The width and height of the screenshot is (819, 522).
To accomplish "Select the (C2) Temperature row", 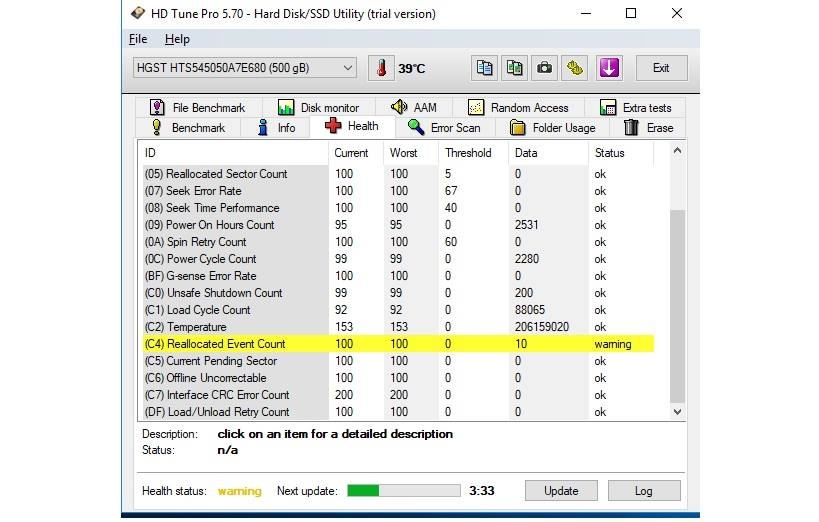I will (397, 327).
